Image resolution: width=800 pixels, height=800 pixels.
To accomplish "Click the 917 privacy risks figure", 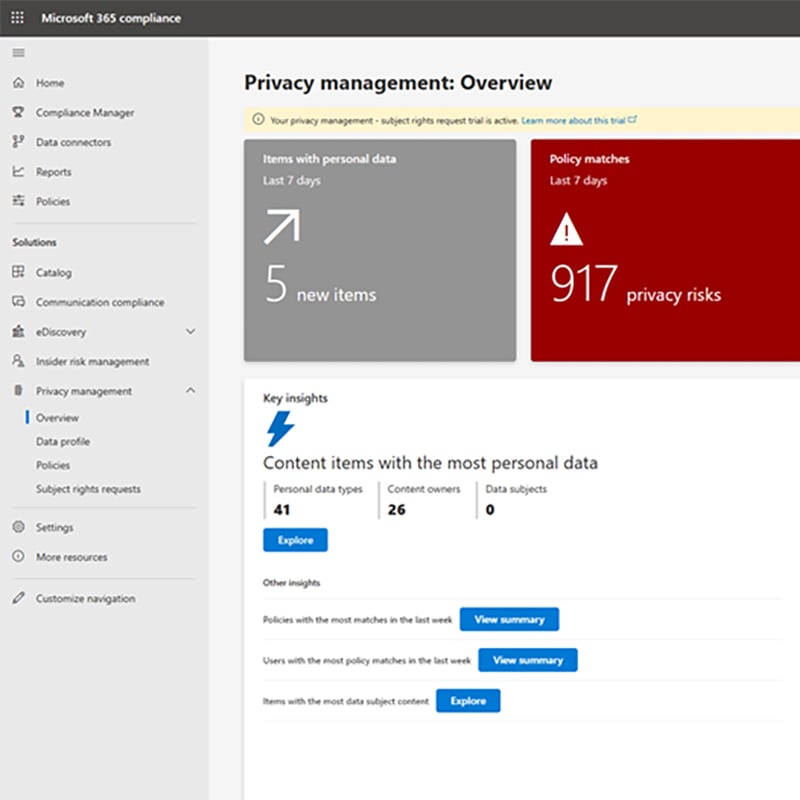I will (636, 284).
